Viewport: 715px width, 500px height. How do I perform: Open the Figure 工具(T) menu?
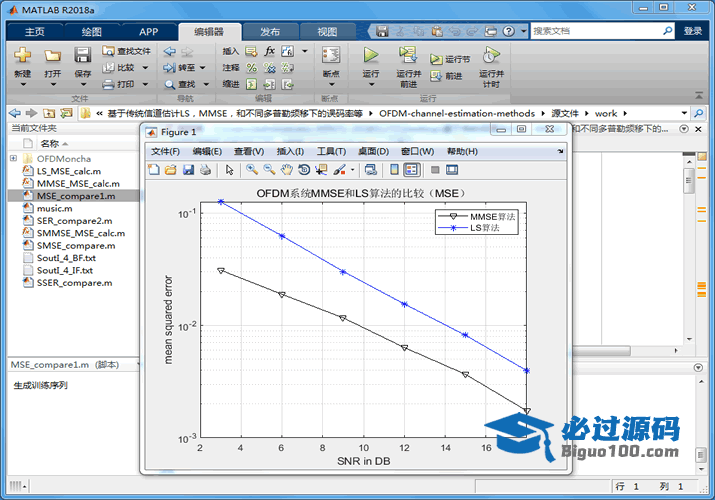332,151
